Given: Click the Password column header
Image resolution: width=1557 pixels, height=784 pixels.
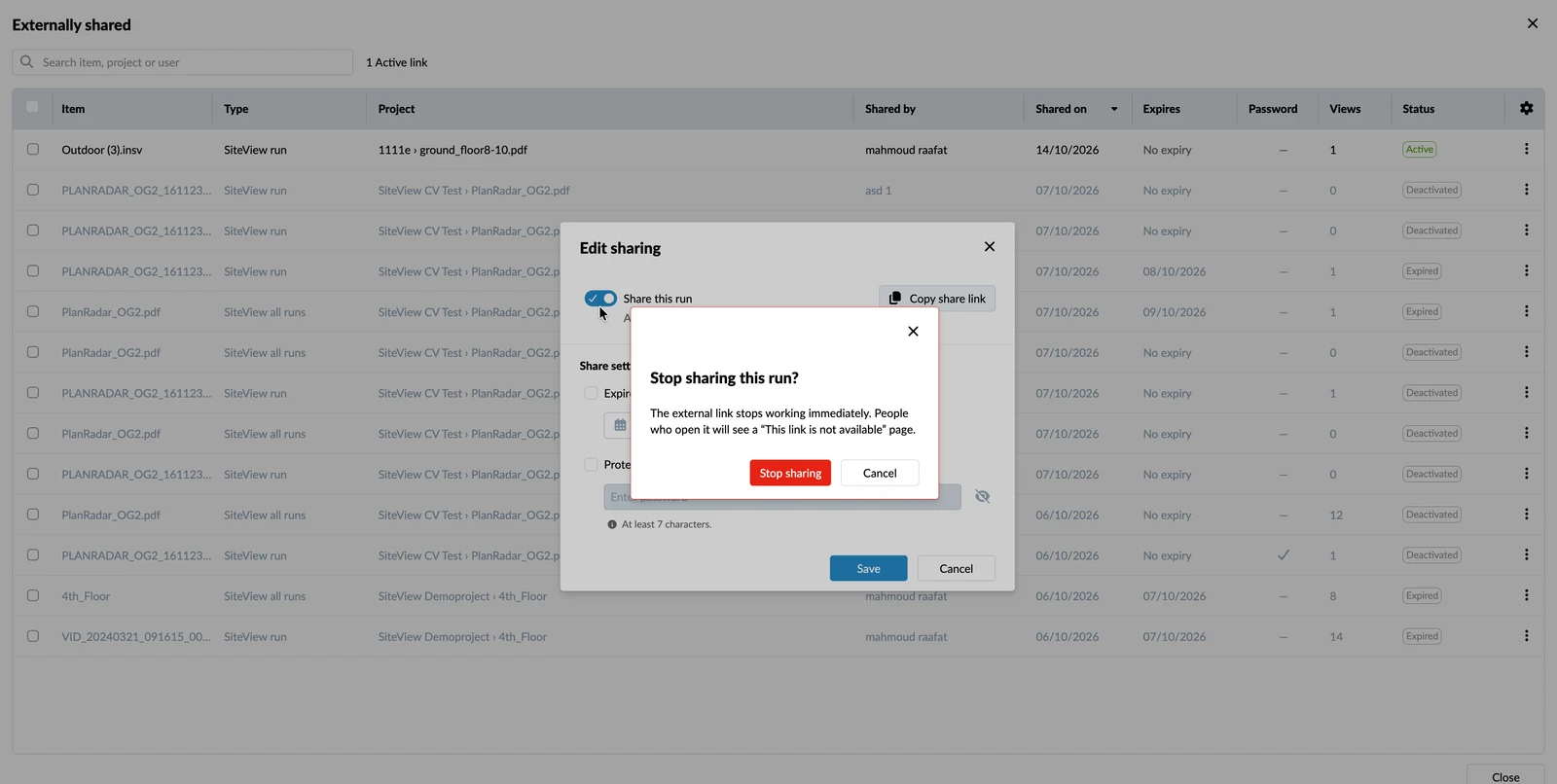Looking at the screenshot, I should (x=1273, y=109).
